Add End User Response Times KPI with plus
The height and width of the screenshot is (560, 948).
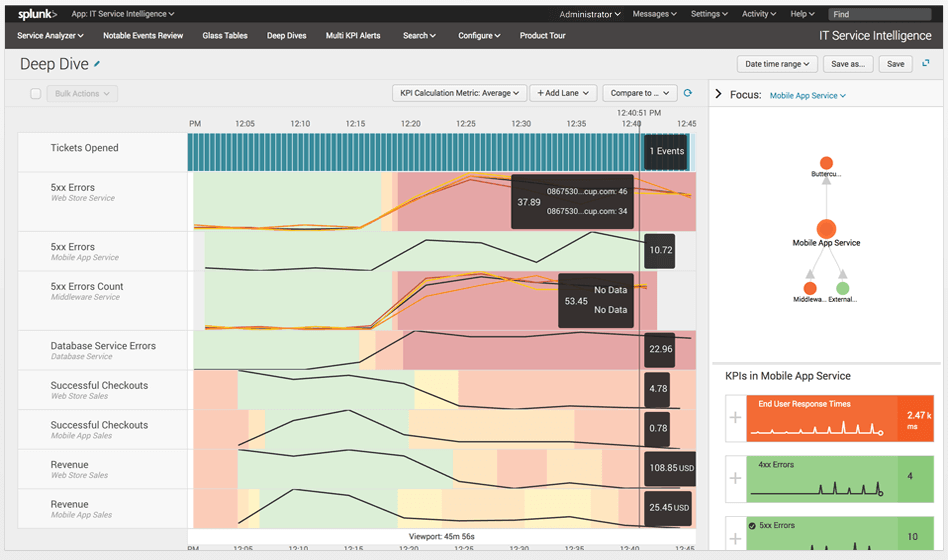point(735,417)
